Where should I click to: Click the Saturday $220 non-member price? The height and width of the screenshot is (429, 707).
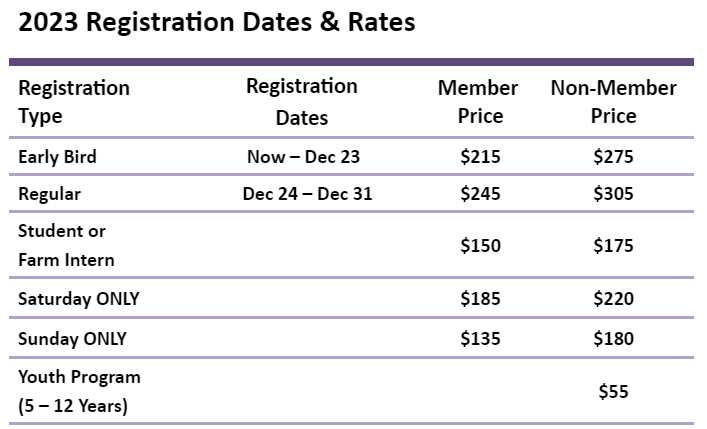click(613, 298)
